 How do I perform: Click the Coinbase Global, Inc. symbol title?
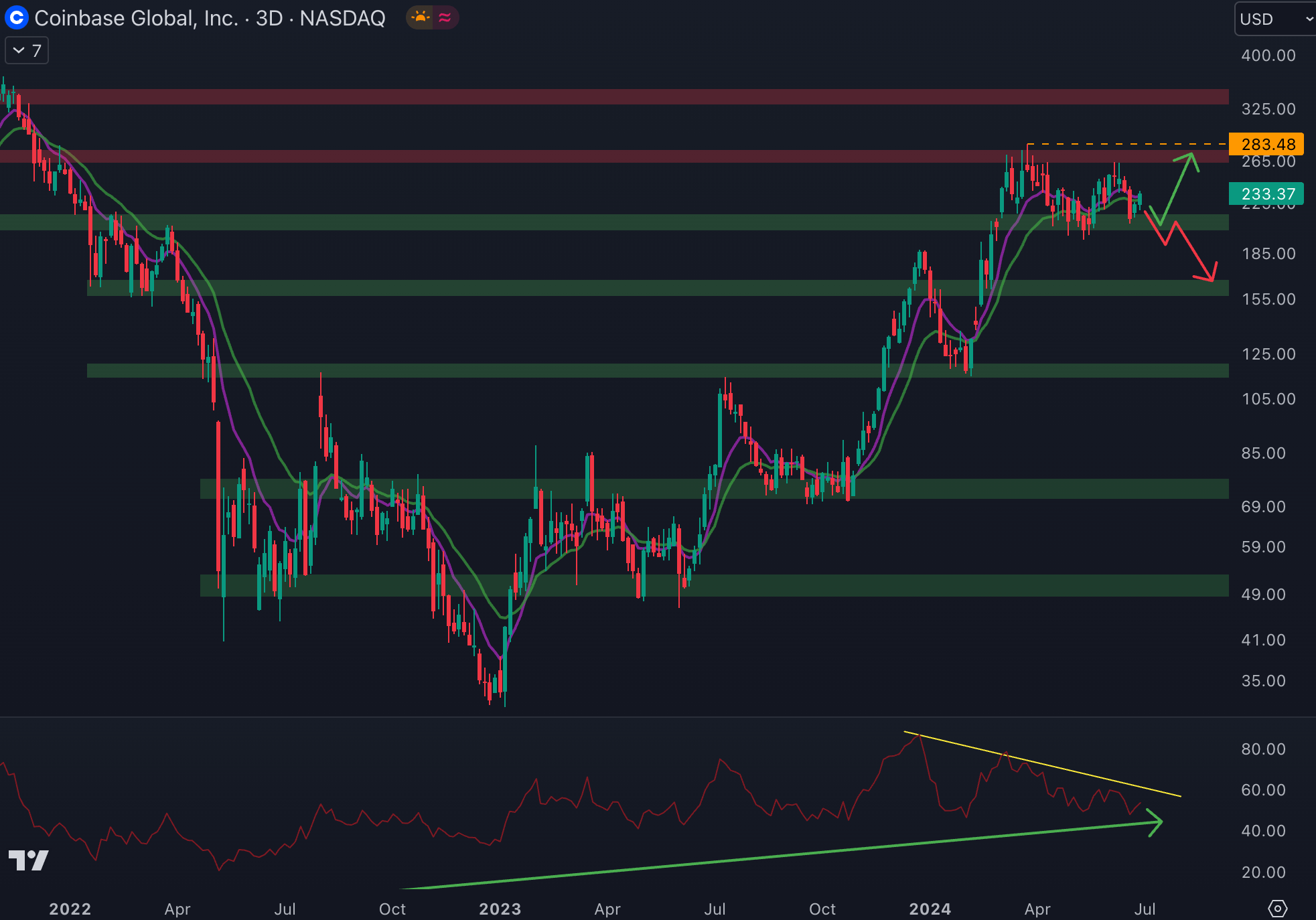coord(137,18)
